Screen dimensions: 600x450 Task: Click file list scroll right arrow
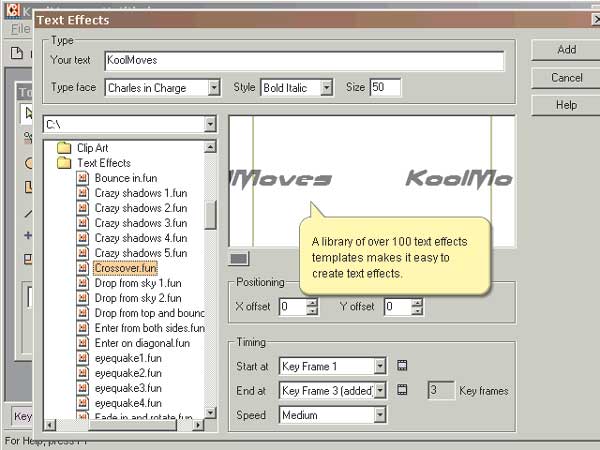197,425
